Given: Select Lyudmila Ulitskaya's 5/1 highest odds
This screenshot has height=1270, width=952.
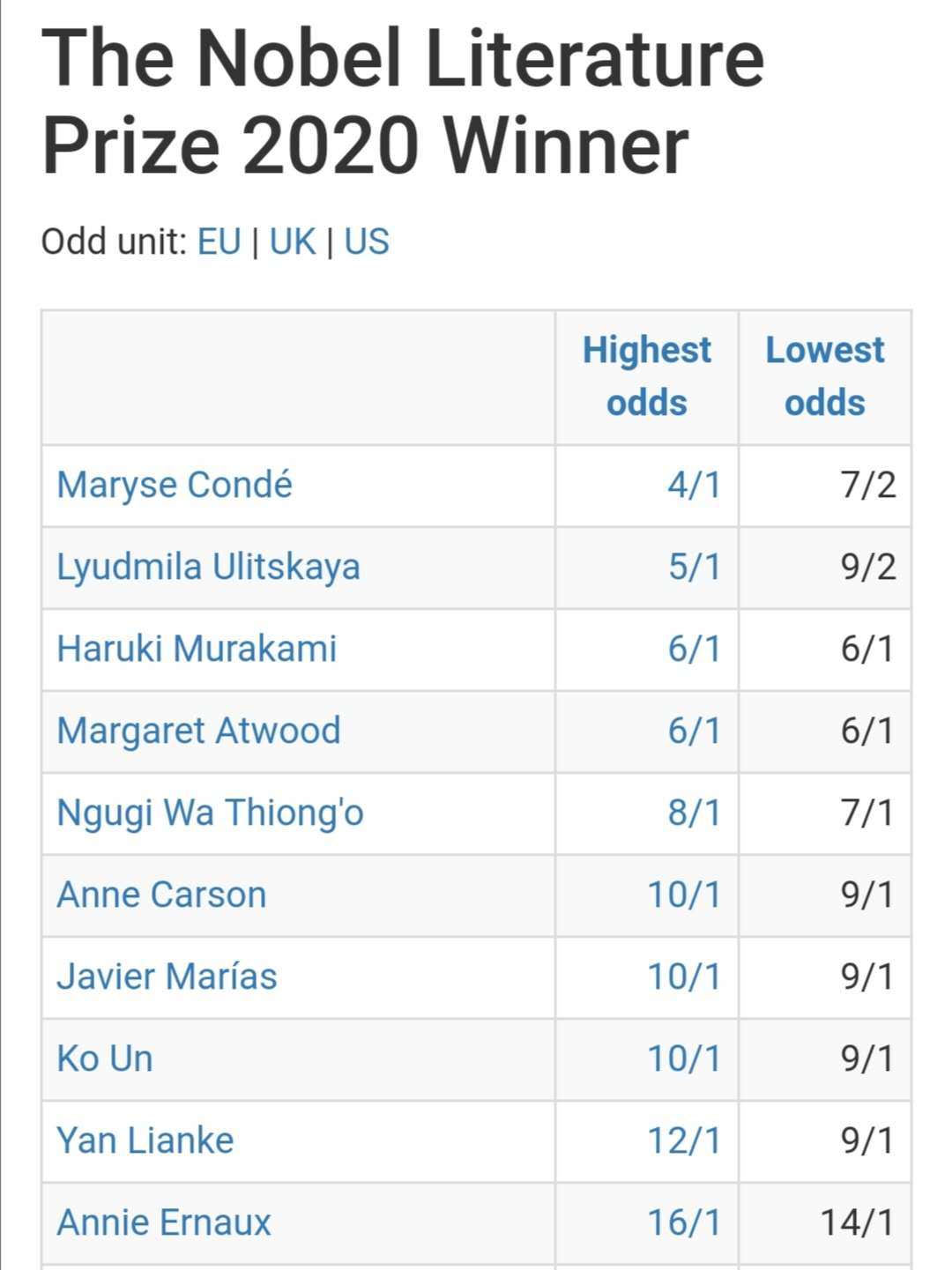Looking at the screenshot, I should click(x=694, y=568).
